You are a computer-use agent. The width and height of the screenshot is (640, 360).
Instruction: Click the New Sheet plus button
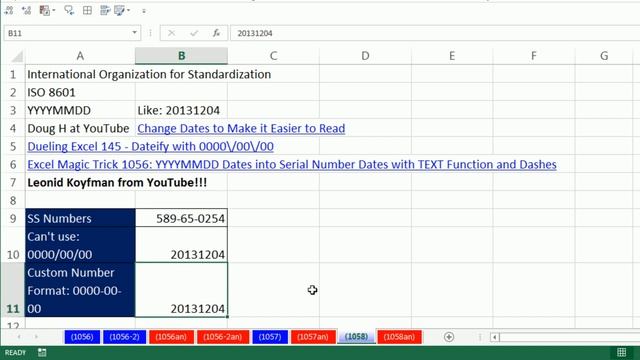coord(449,337)
